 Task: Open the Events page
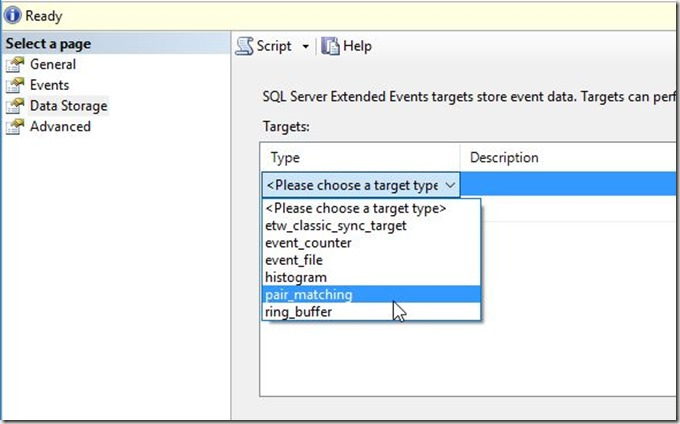pos(49,85)
